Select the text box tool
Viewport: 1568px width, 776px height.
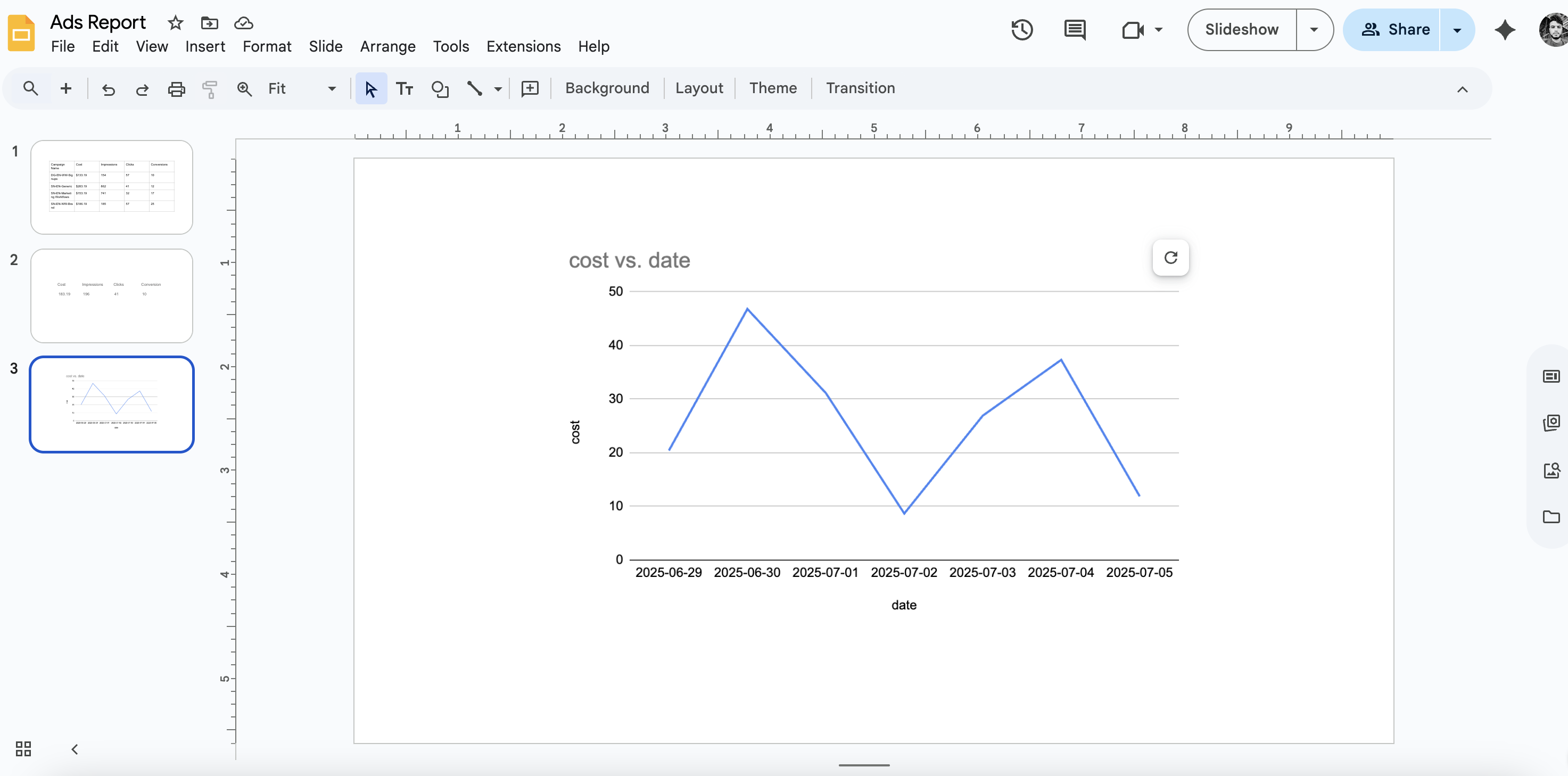click(404, 89)
